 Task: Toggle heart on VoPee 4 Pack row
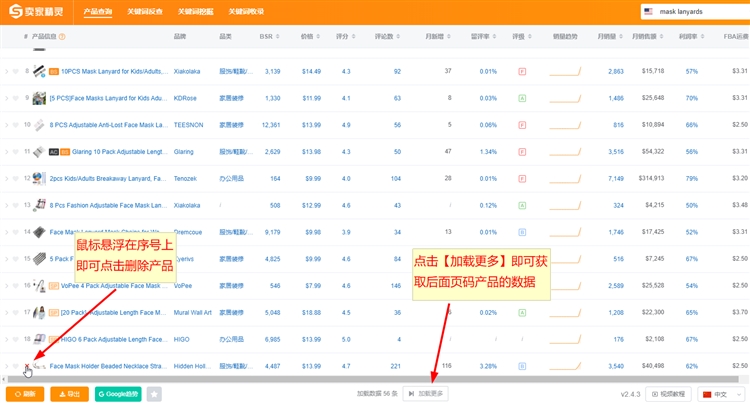tap(15, 286)
